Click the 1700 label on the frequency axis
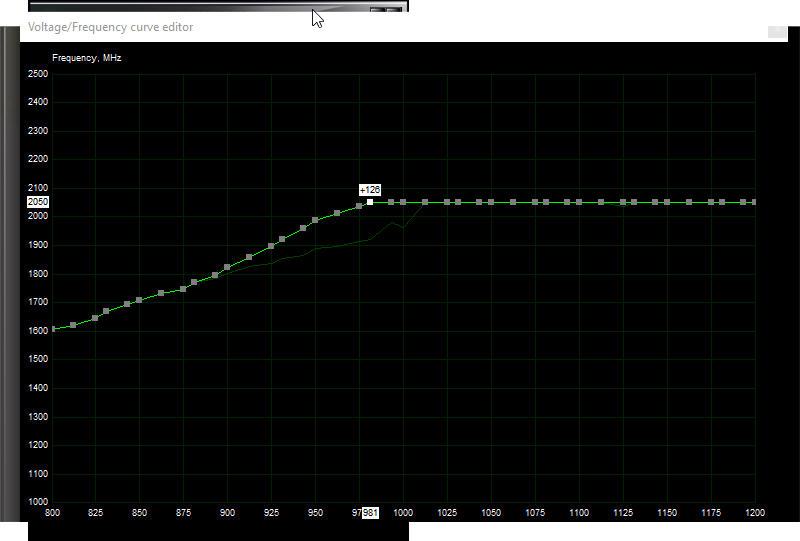The height and width of the screenshot is (541, 800). point(38,302)
